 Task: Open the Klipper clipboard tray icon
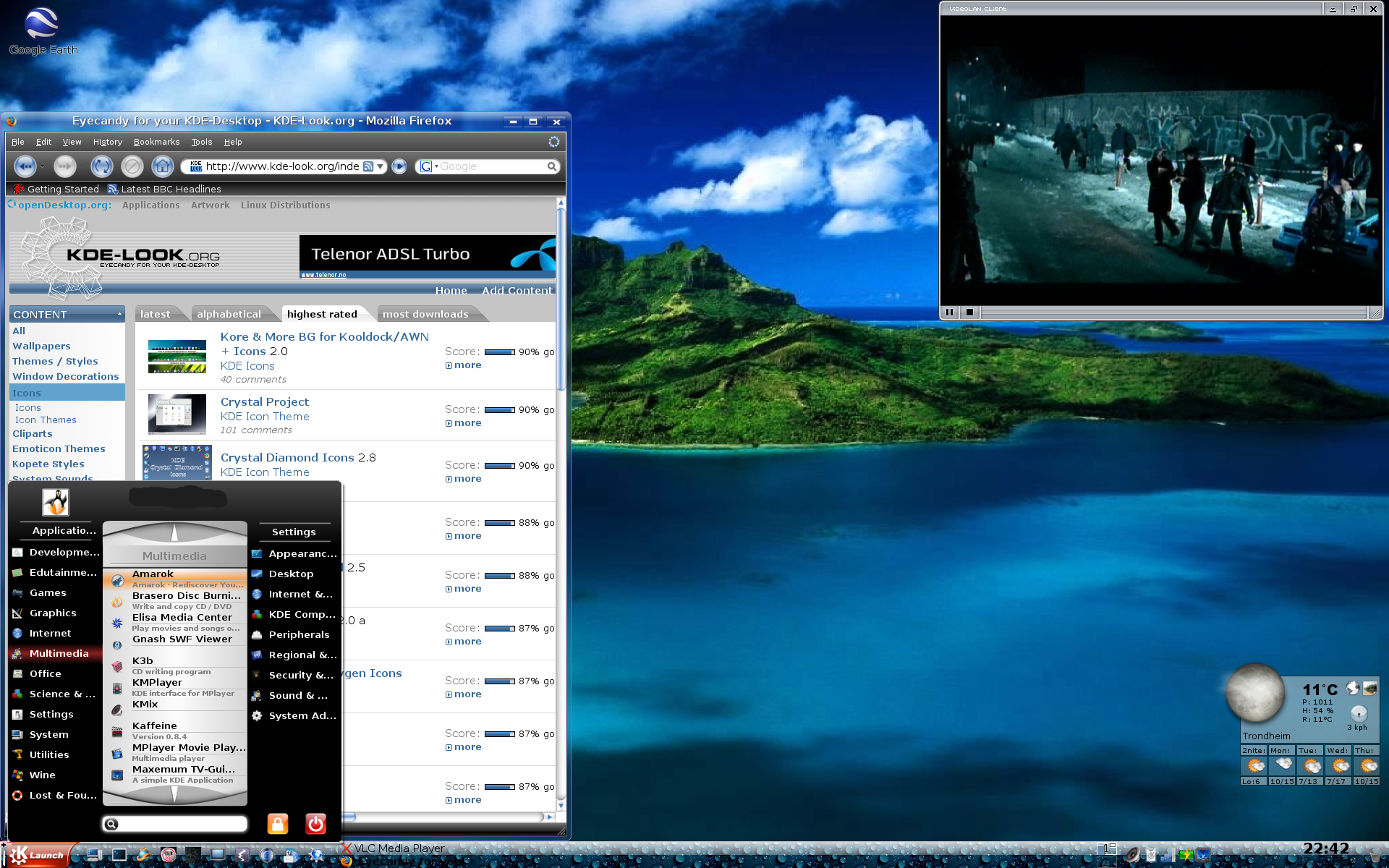[1150, 856]
